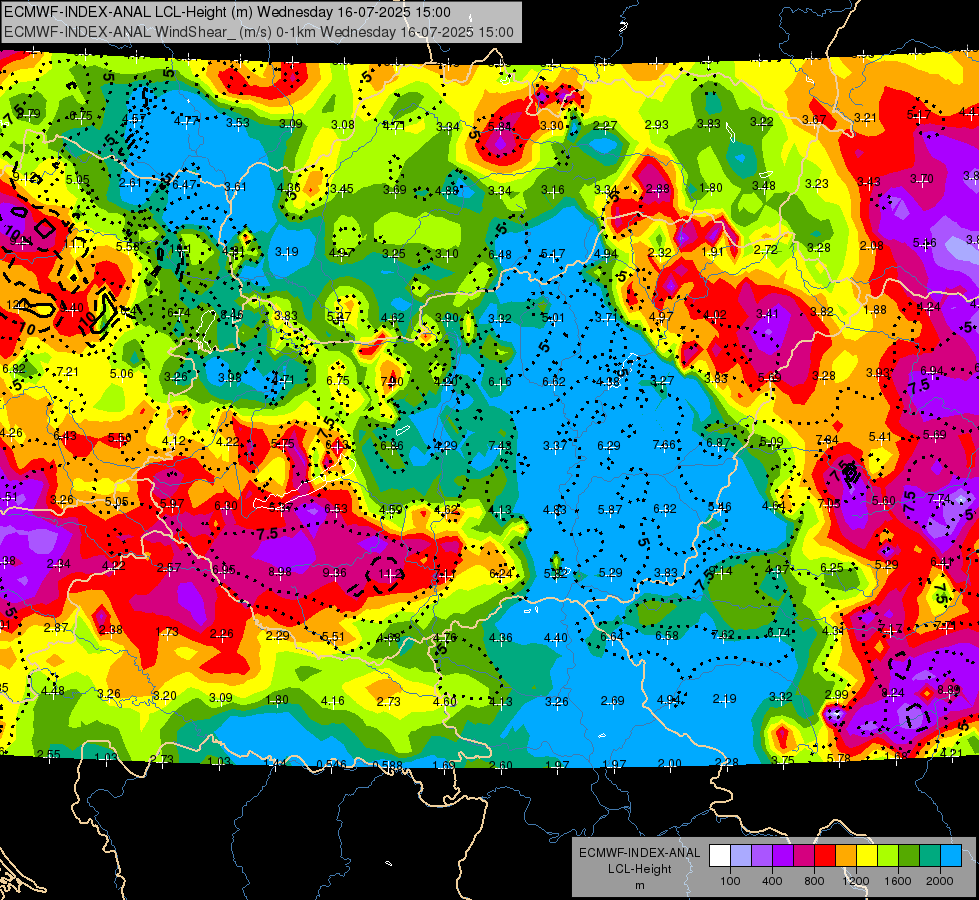The height and width of the screenshot is (900, 979).
Task: Click the 0.588 value at bottom edge
Action: [388, 765]
